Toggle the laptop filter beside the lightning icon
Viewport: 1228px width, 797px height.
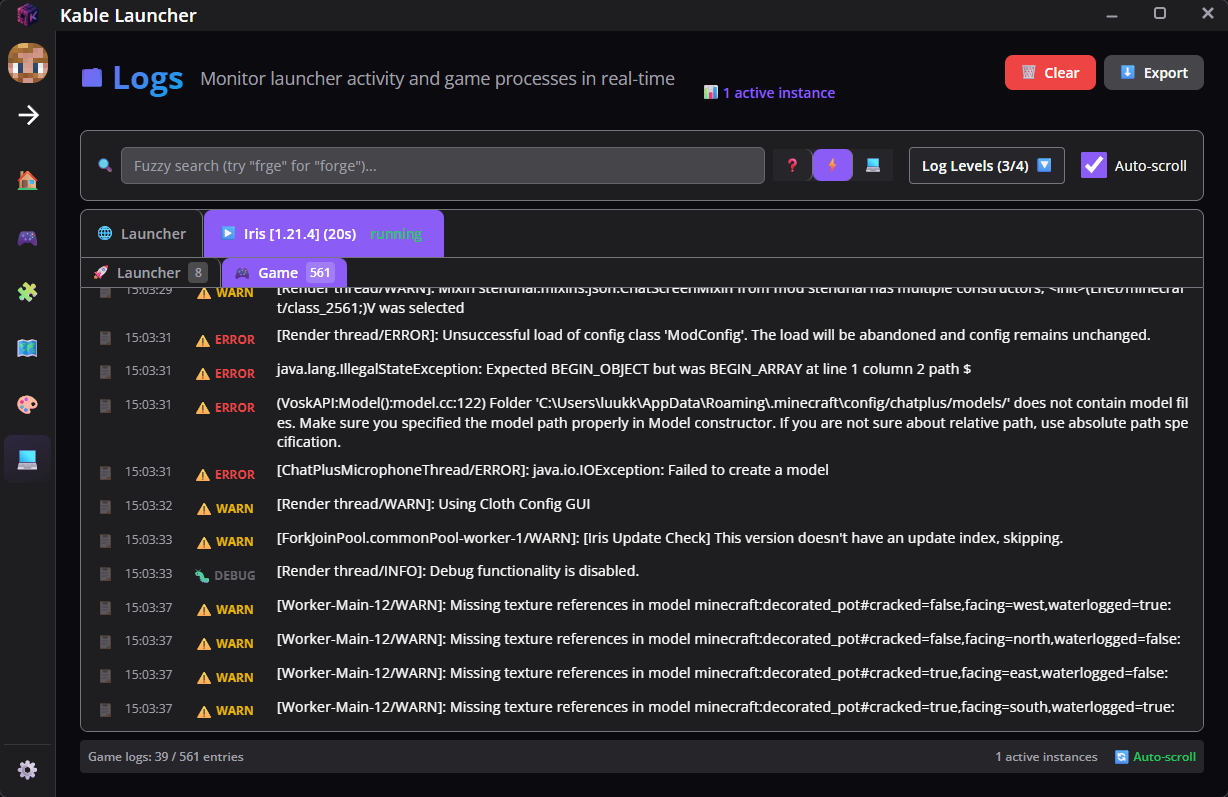pyautogui.click(x=871, y=164)
